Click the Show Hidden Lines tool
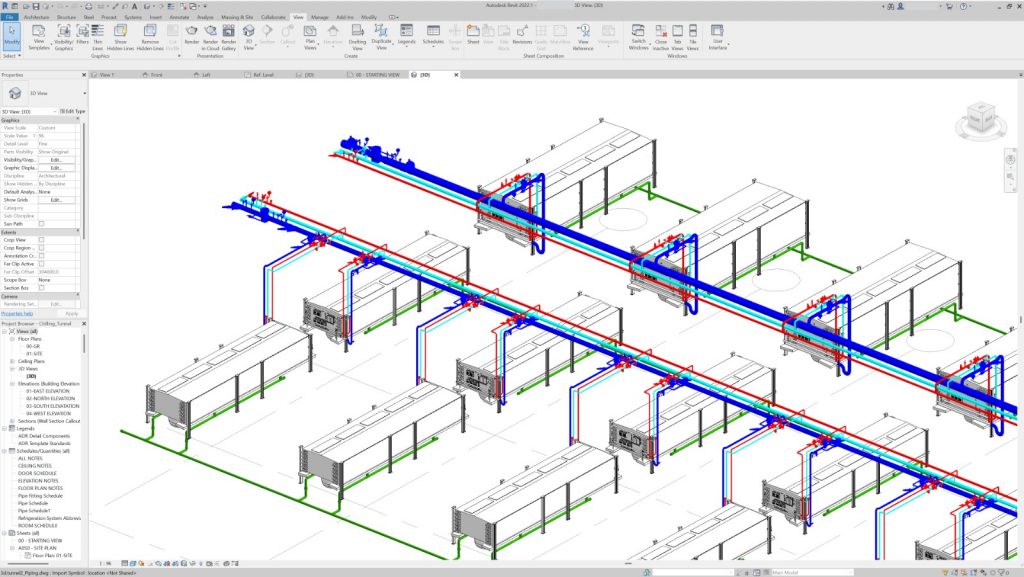1024x577 pixels. point(121,37)
